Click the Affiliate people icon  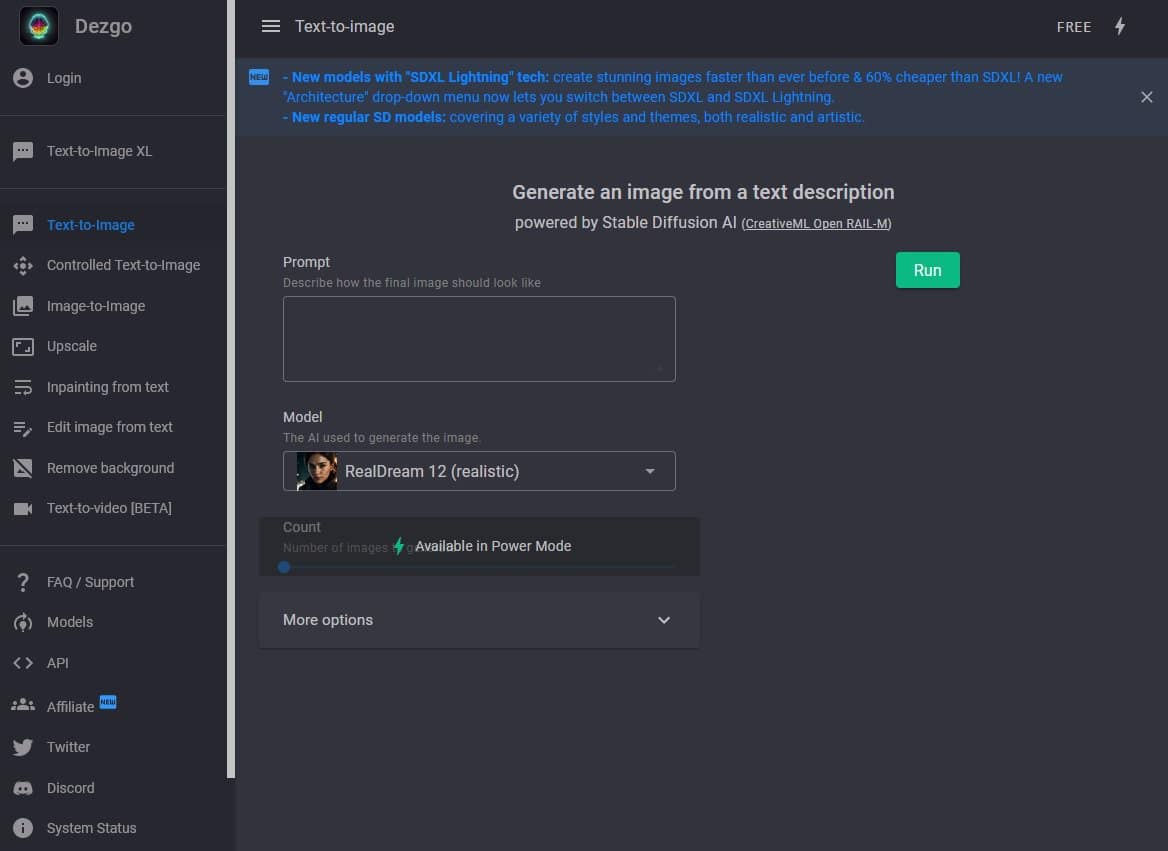point(23,705)
